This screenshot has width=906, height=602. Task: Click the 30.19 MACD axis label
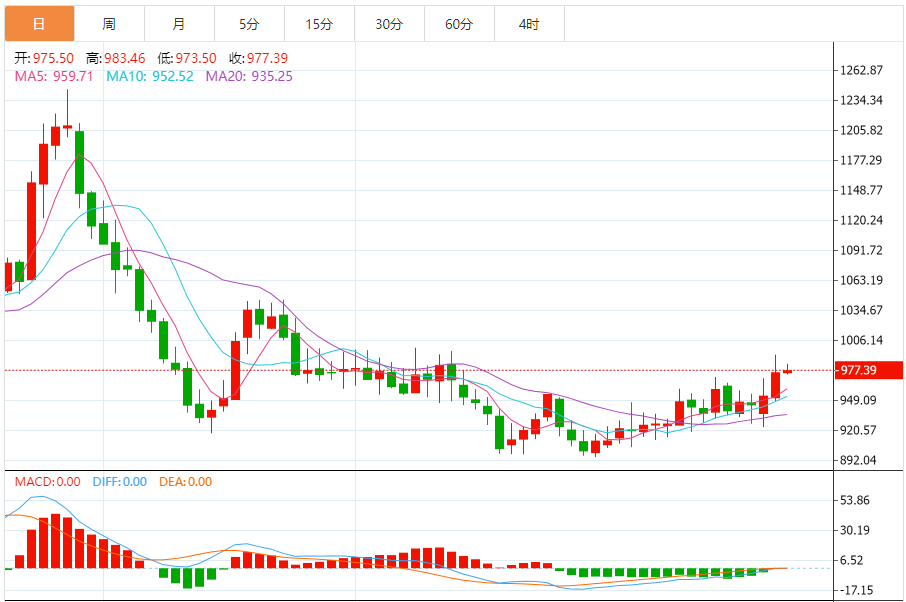coord(855,530)
